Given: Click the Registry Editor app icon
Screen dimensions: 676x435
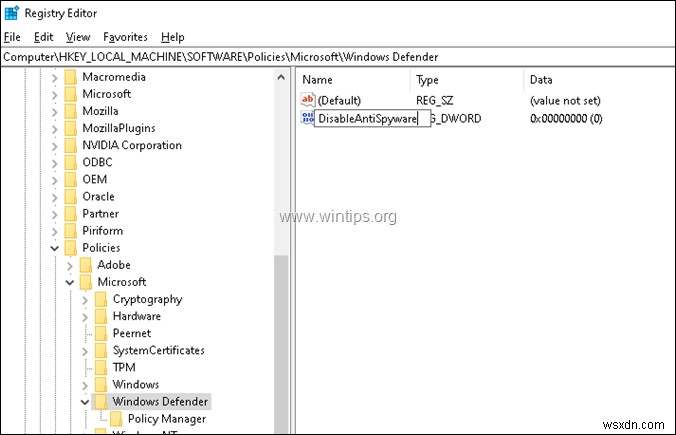Looking at the screenshot, I should (x=12, y=13).
